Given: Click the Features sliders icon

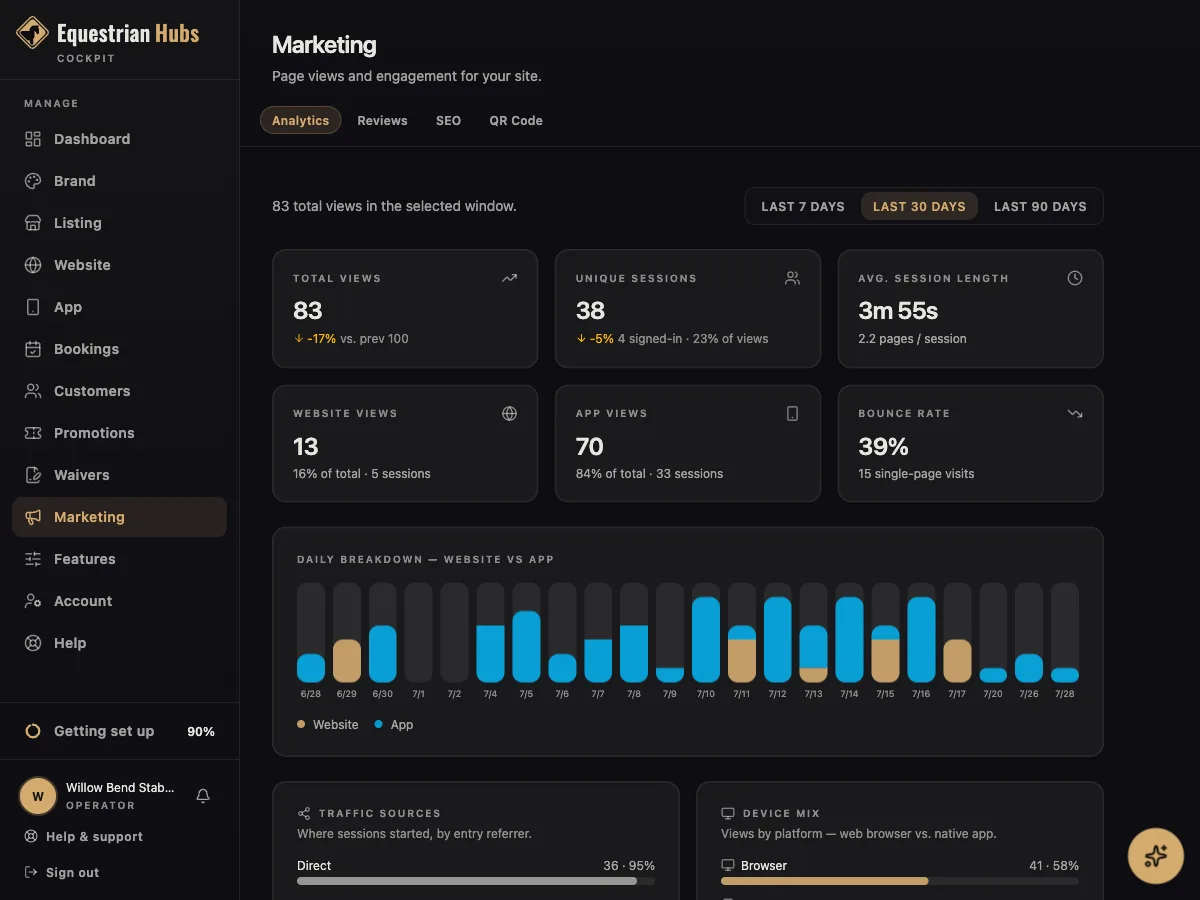Looking at the screenshot, I should (x=33, y=559).
